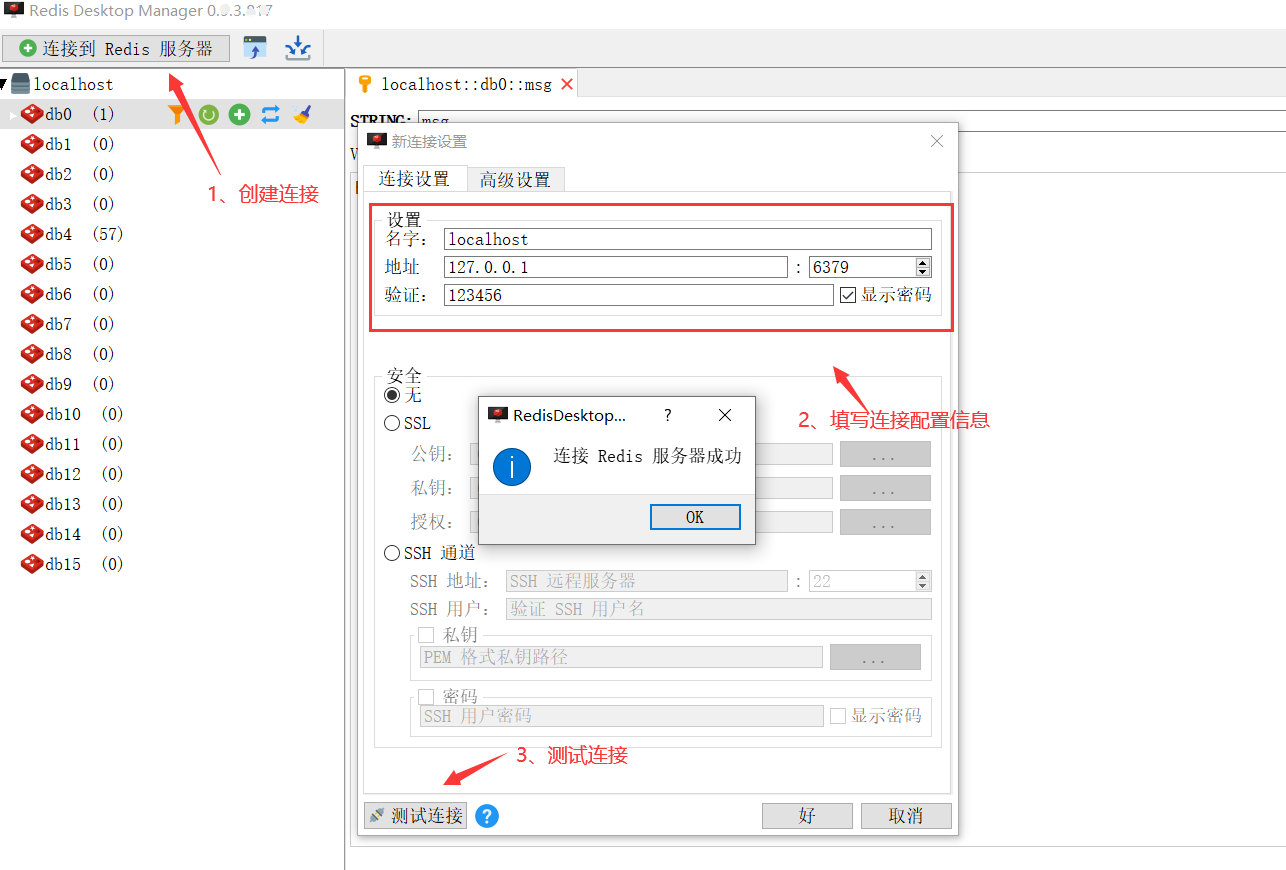The width and height of the screenshot is (1286, 870).
Task: Select the SSH 通道 radio option
Action: click(392, 553)
